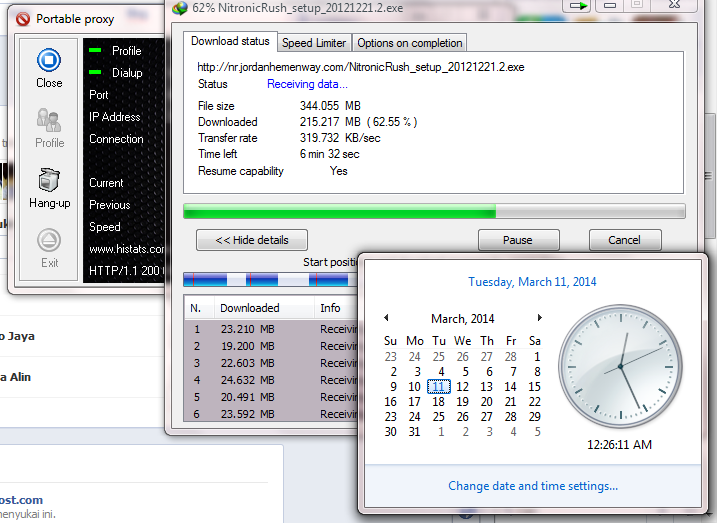This screenshot has width=717, height=523.
Task: Select connection row with 20.491 MB
Action: (x=272, y=397)
